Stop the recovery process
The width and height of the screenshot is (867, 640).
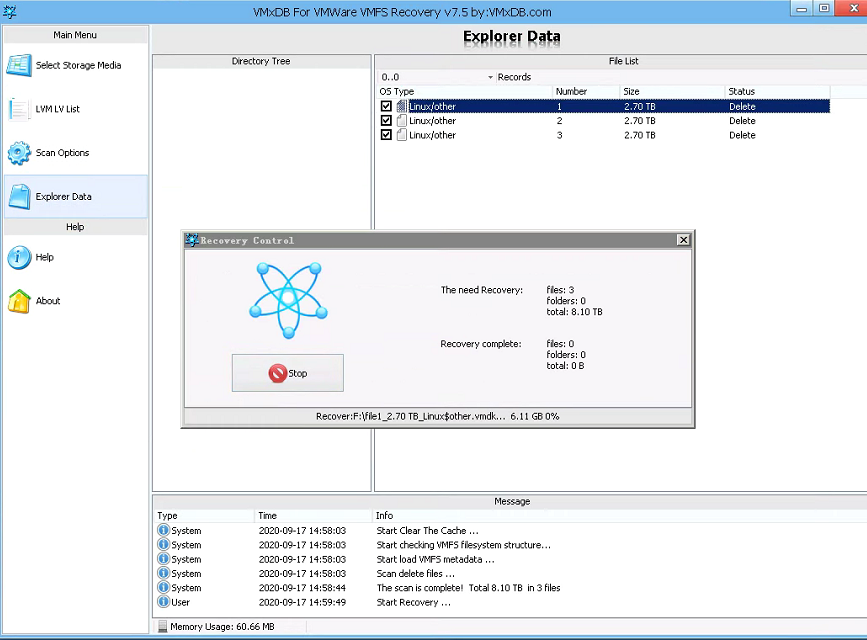[x=288, y=373]
